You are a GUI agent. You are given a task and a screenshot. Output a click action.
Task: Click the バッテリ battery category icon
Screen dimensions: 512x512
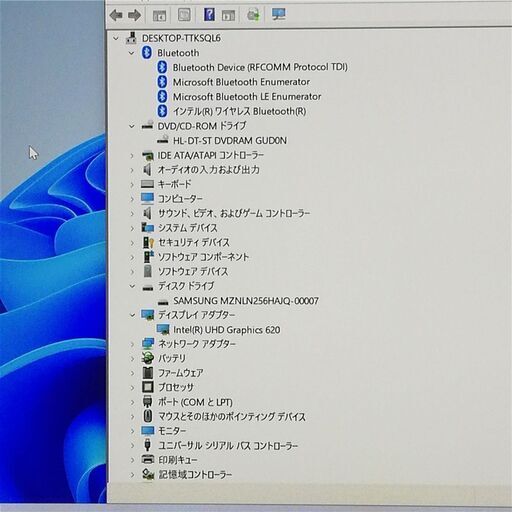[x=147, y=358]
